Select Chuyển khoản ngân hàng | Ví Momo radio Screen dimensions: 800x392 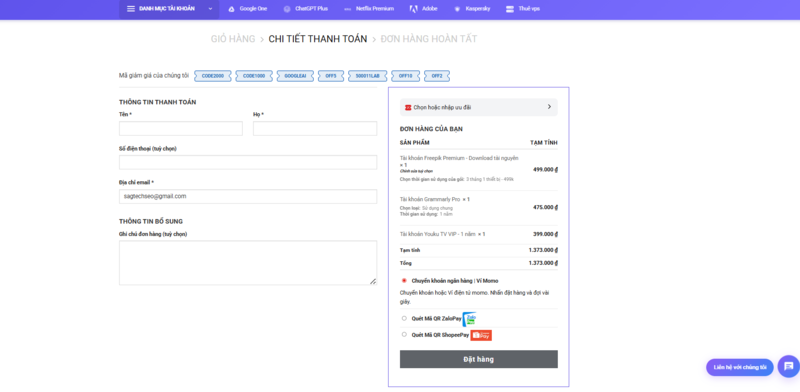[x=404, y=280]
